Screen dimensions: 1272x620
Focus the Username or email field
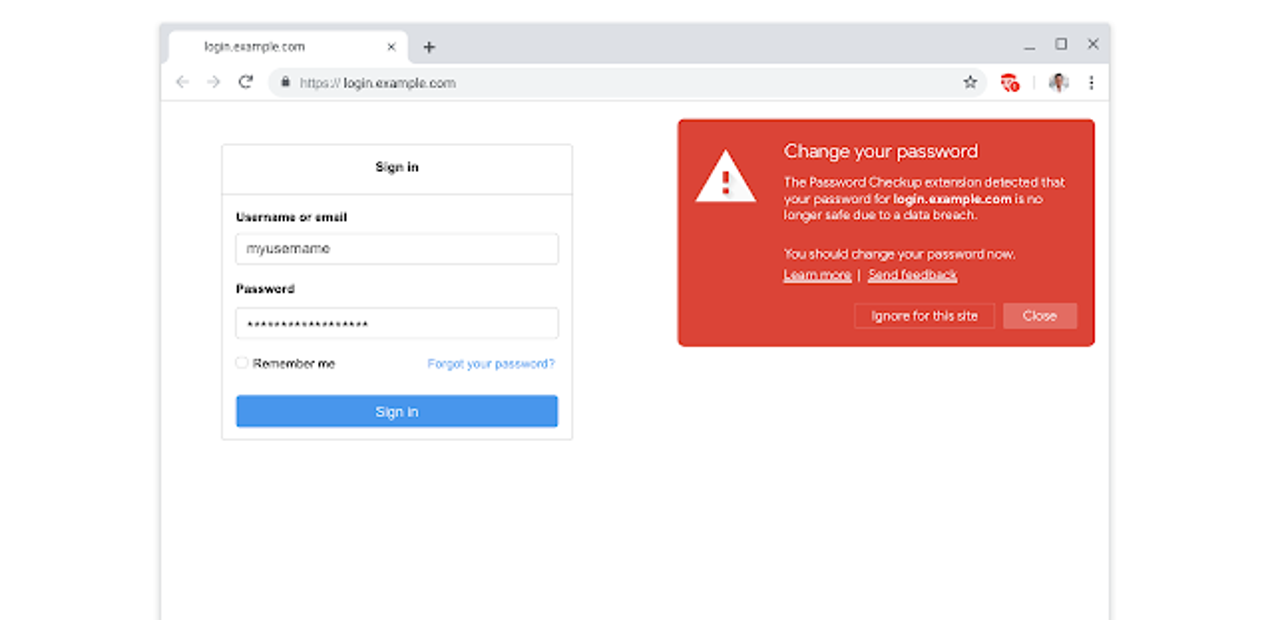click(397, 249)
